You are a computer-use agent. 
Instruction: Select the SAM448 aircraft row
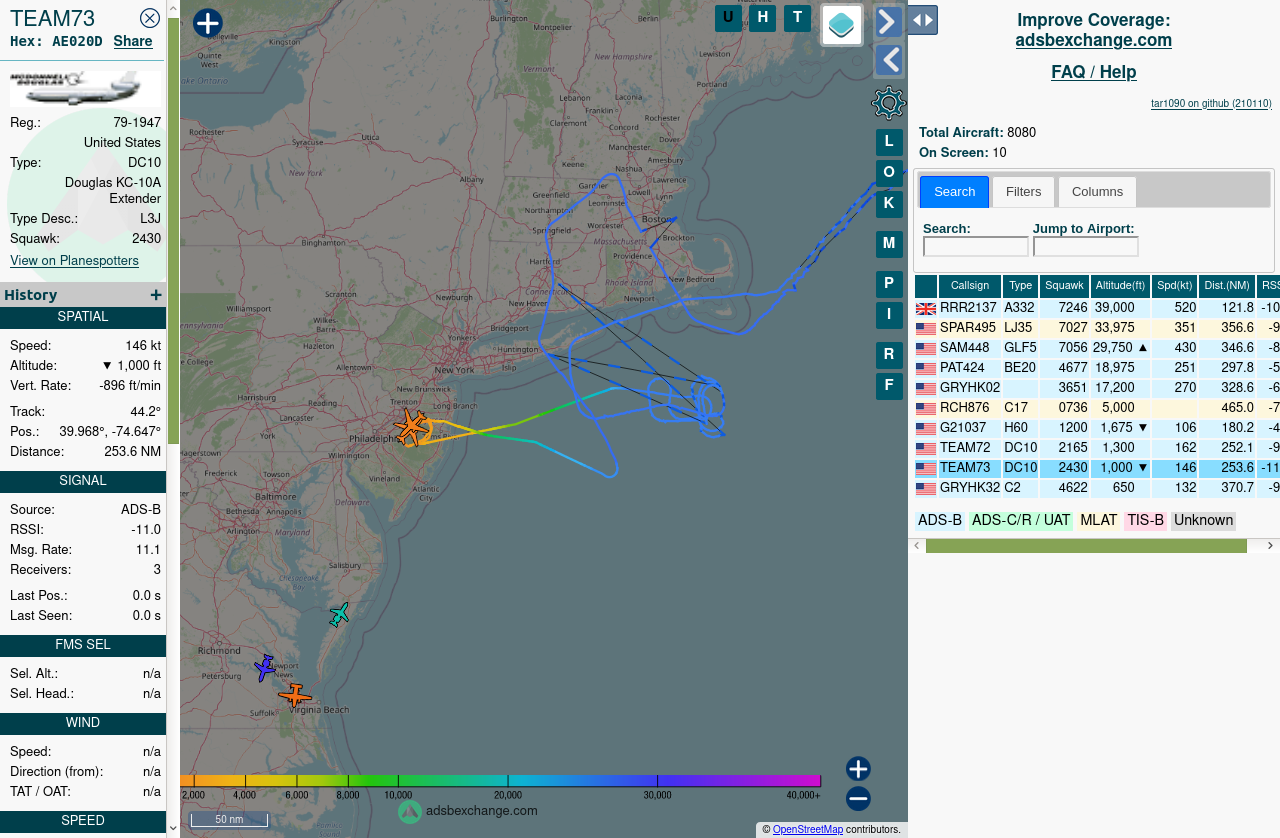pyautogui.click(x=1097, y=348)
